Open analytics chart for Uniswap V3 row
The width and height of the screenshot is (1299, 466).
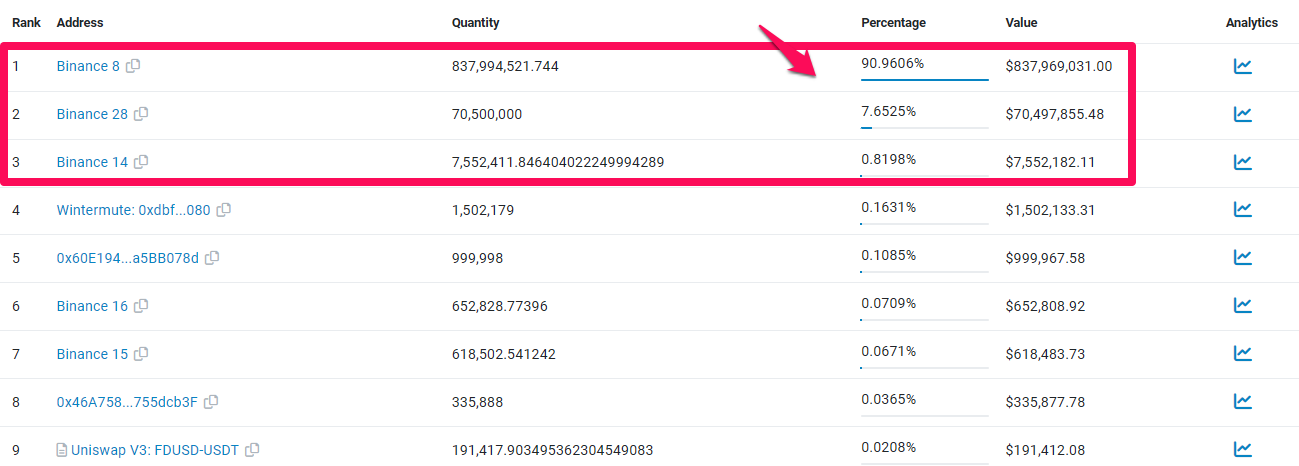pyautogui.click(x=1242, y=450)
